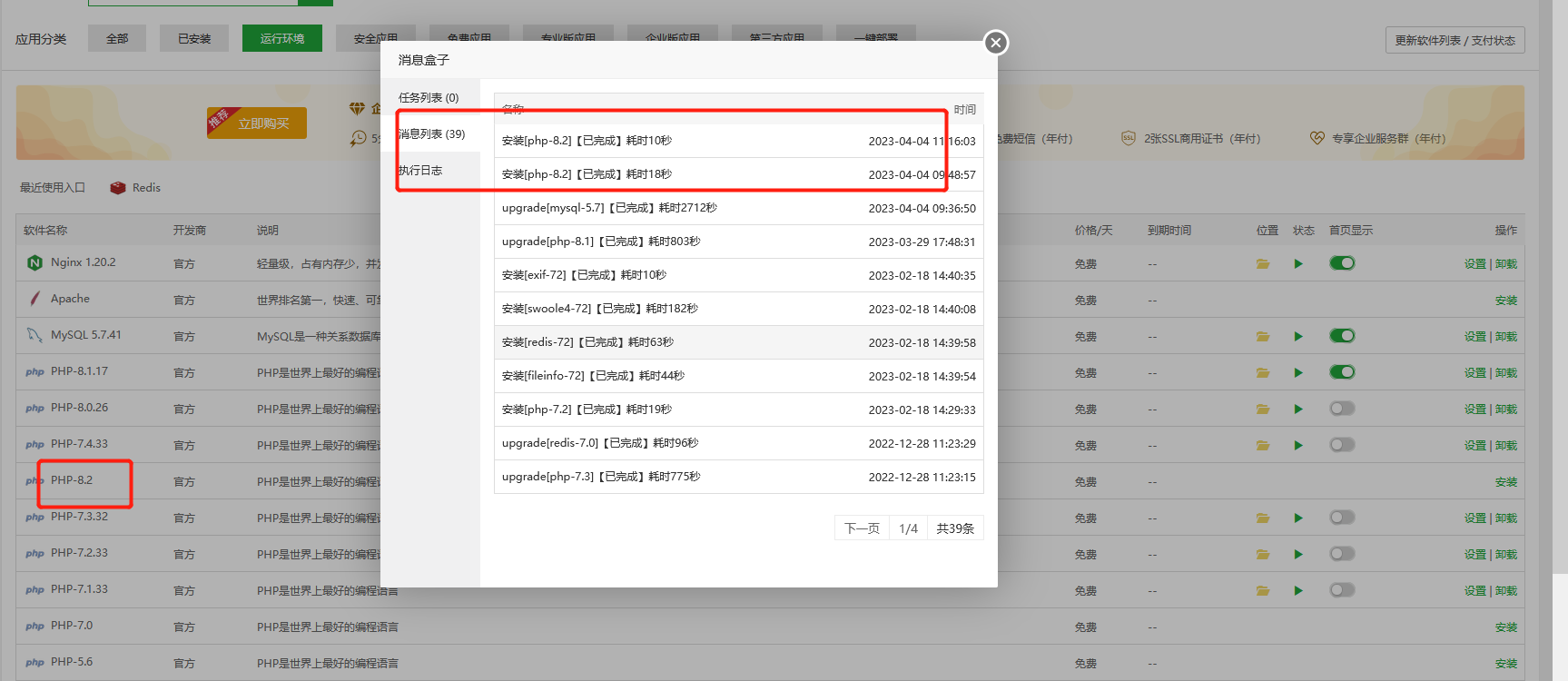Viewport: 1568px width, 681px height.
Task: Click 安装 link for Apache
Action: (x=1506, y=300)
